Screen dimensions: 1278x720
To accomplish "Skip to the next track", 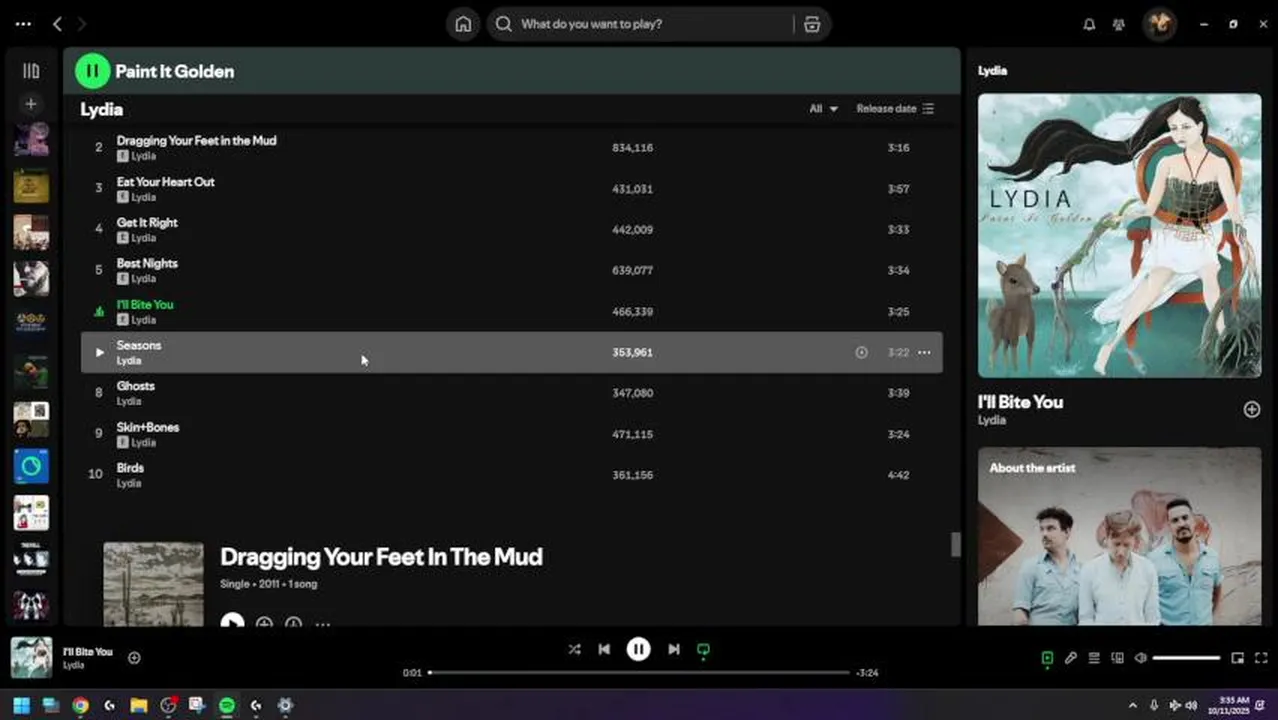I will (x=674, y=649).
